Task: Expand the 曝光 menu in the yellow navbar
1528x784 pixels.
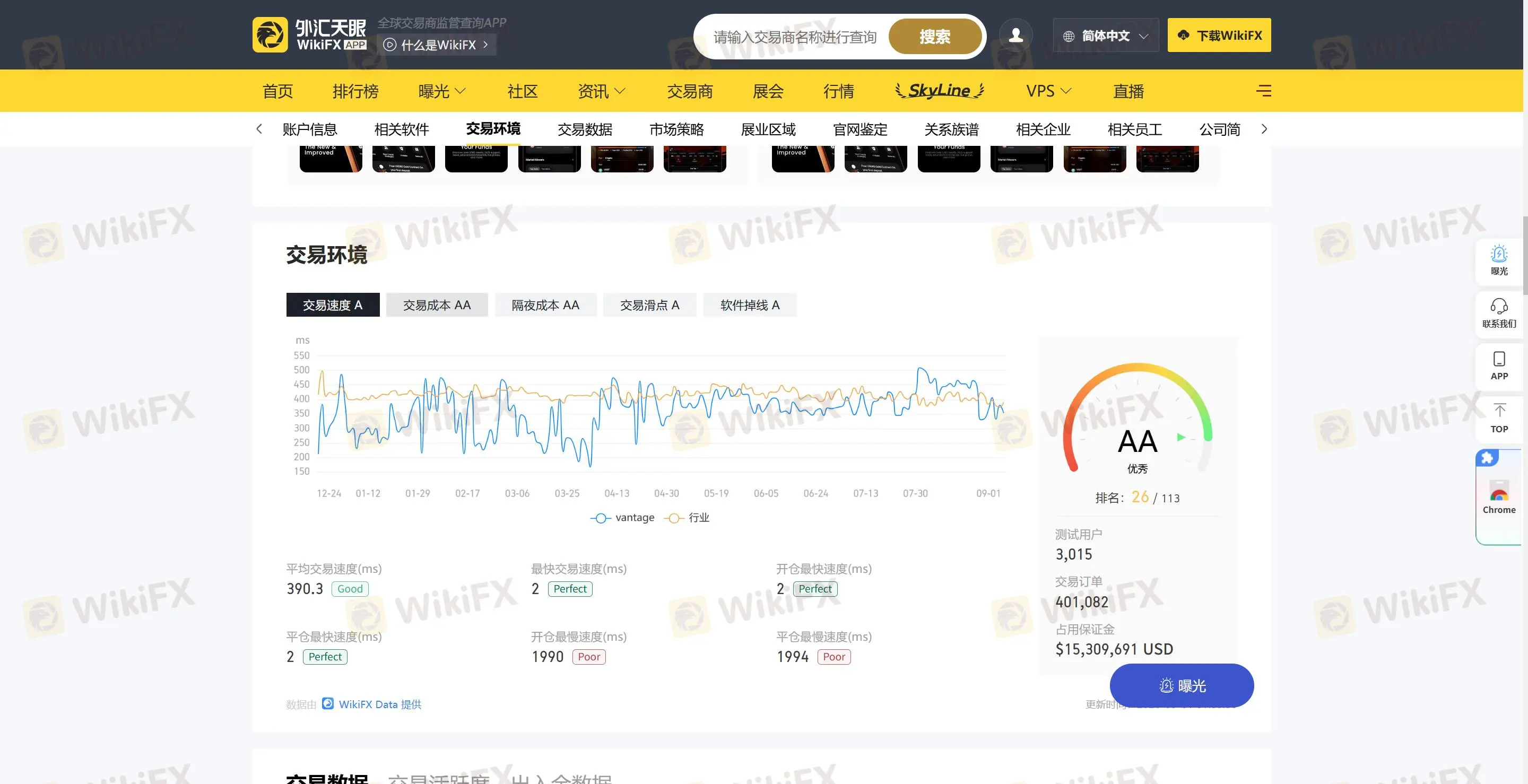Action: (x=442, y=91)
